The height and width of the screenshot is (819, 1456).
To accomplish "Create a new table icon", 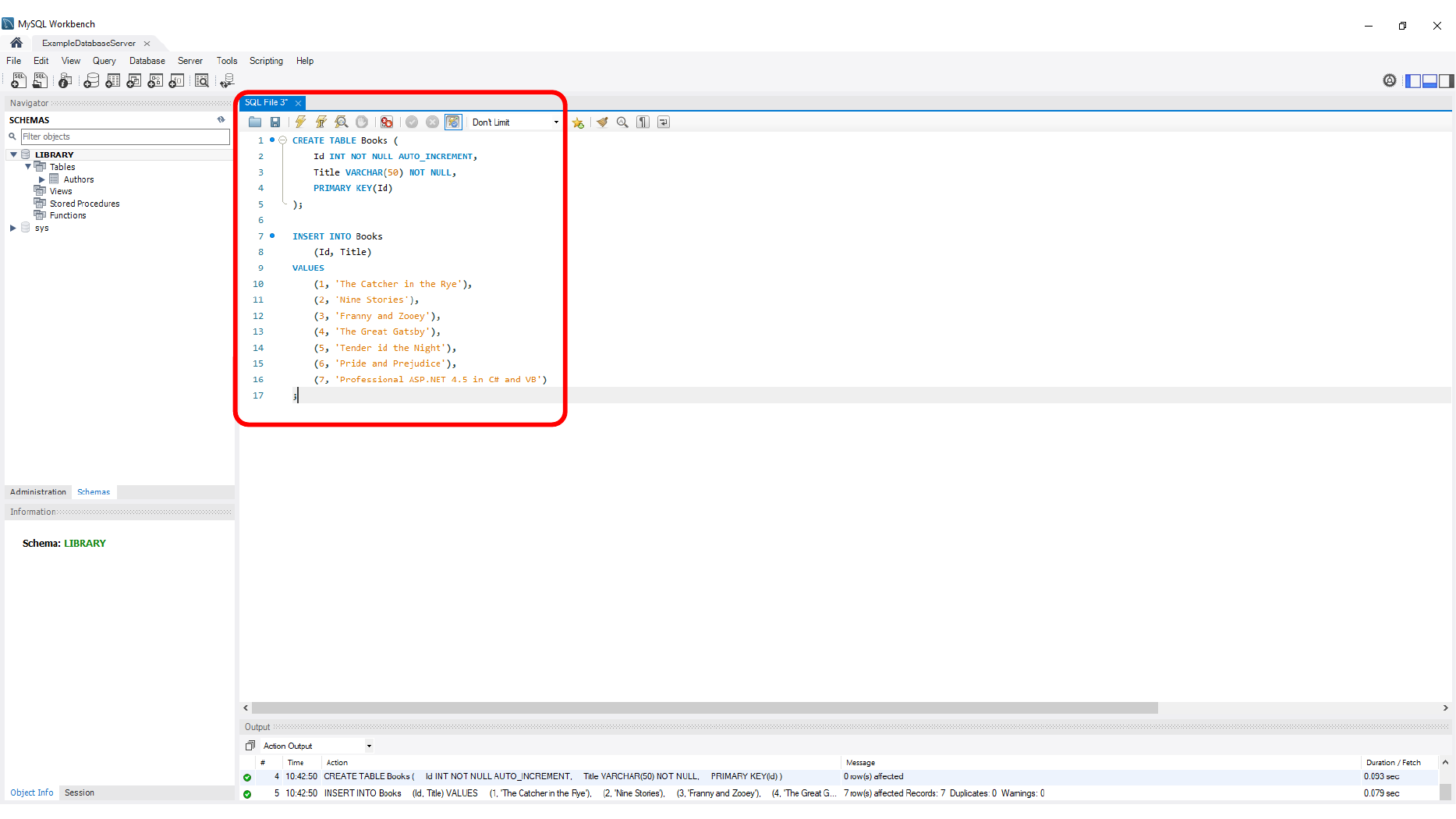I will coord(113,80).
